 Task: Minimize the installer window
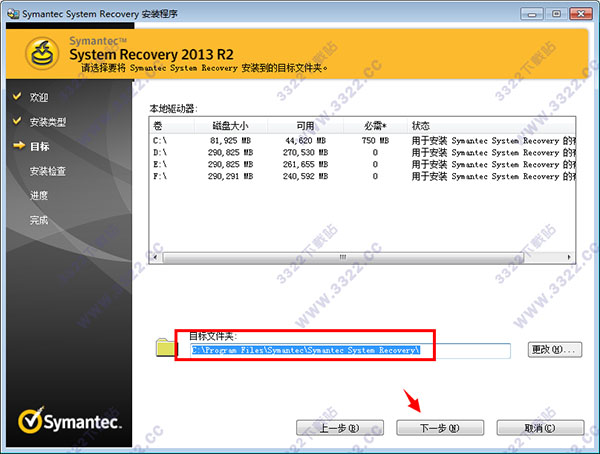[532, 14]
